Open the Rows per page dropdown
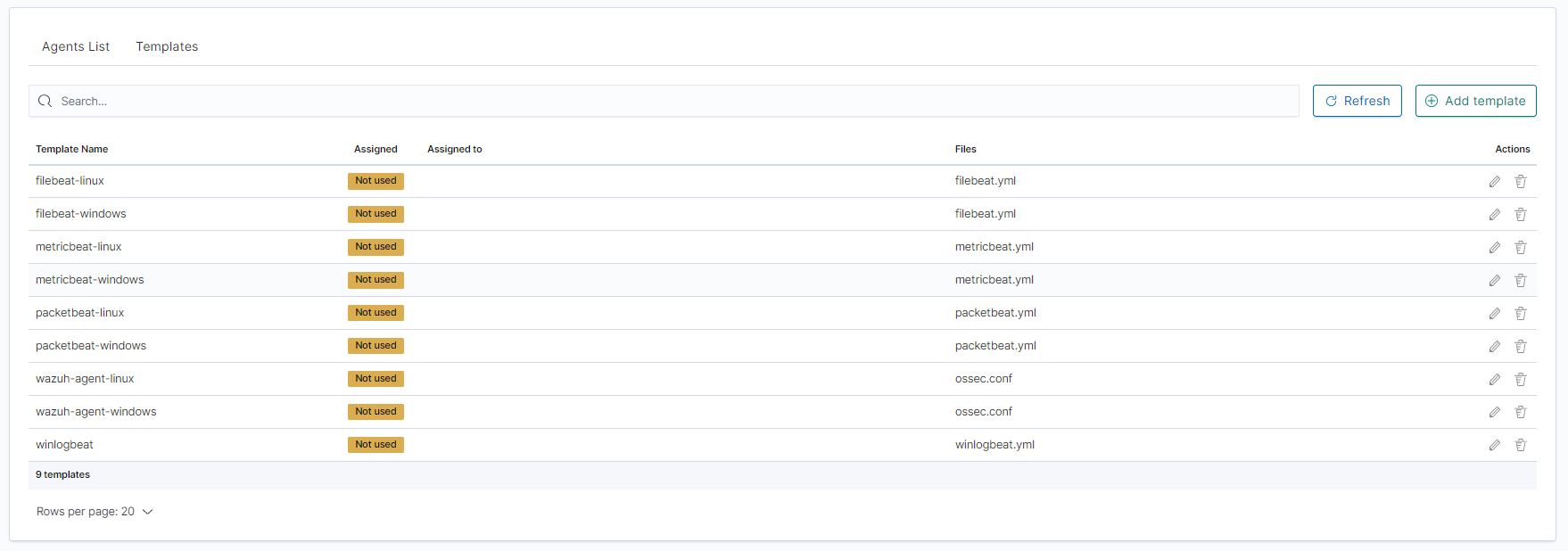The height and width of the screenshot is (551, 1568). [x=95, y=512]
